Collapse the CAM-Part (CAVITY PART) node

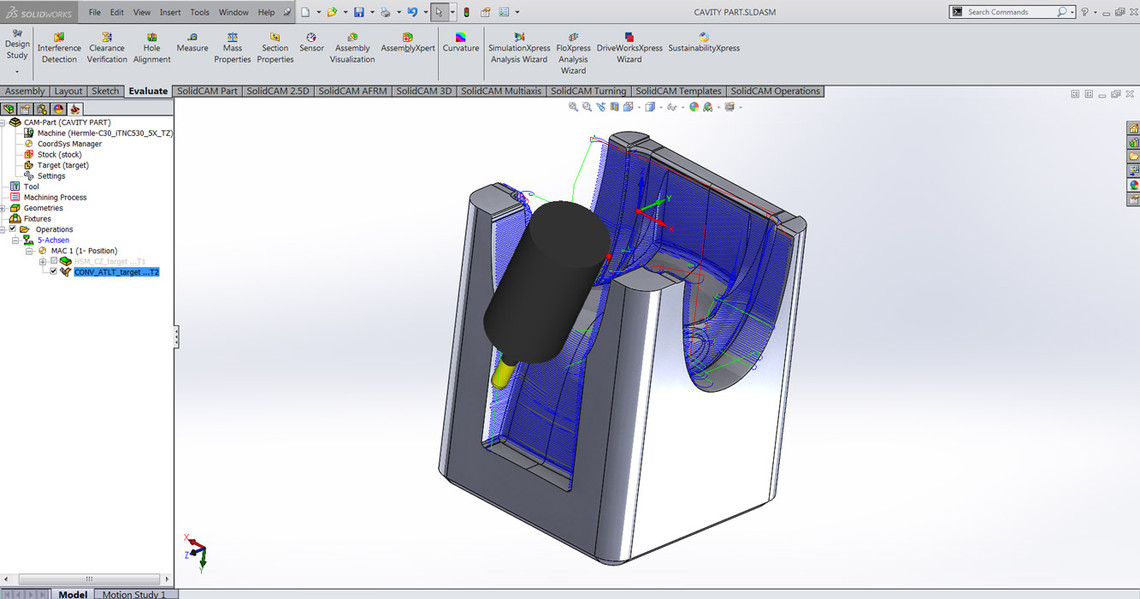[3, 123]
